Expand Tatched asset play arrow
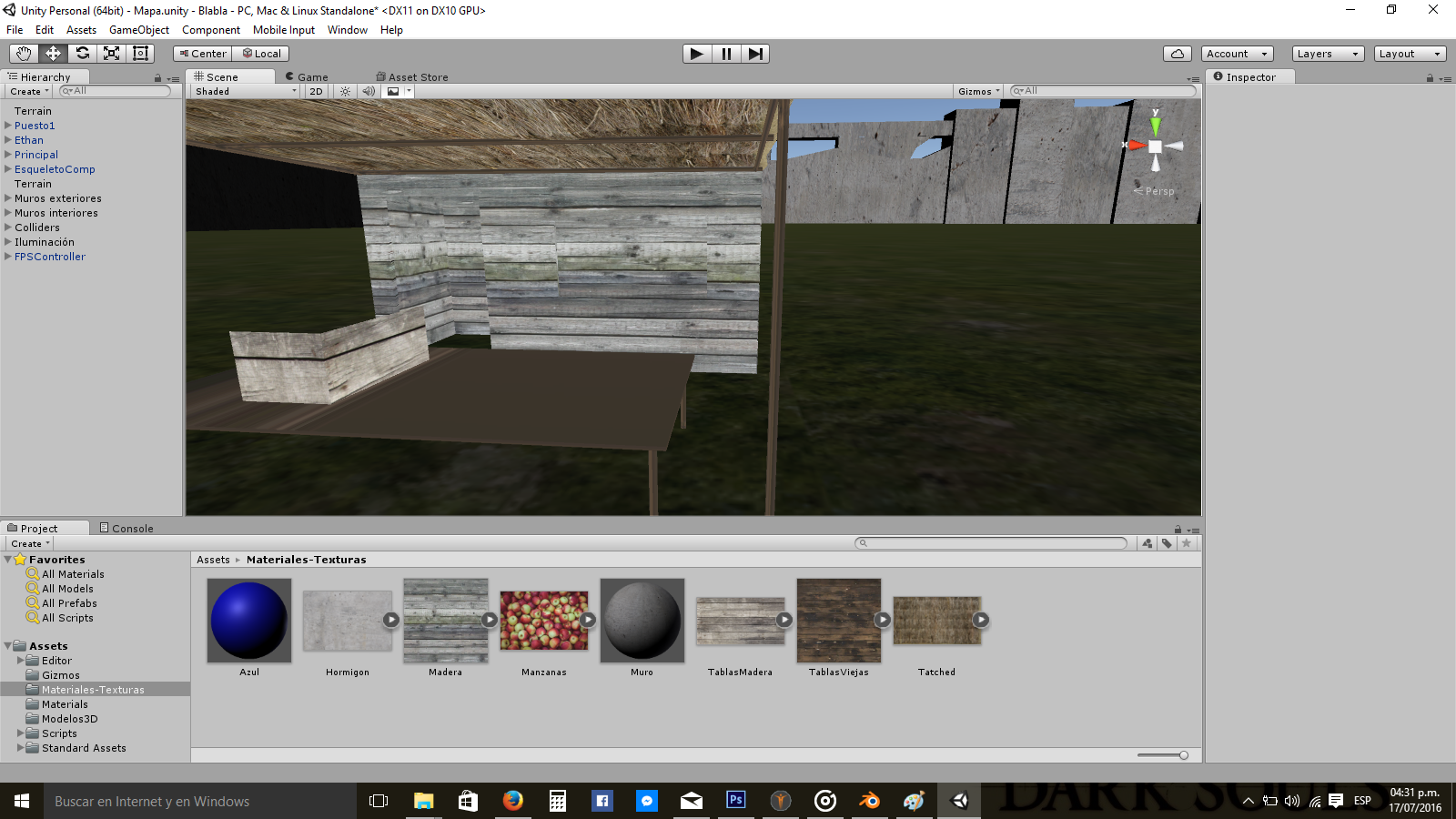This screenshot has height=819, width=1456. coord(981,620)
